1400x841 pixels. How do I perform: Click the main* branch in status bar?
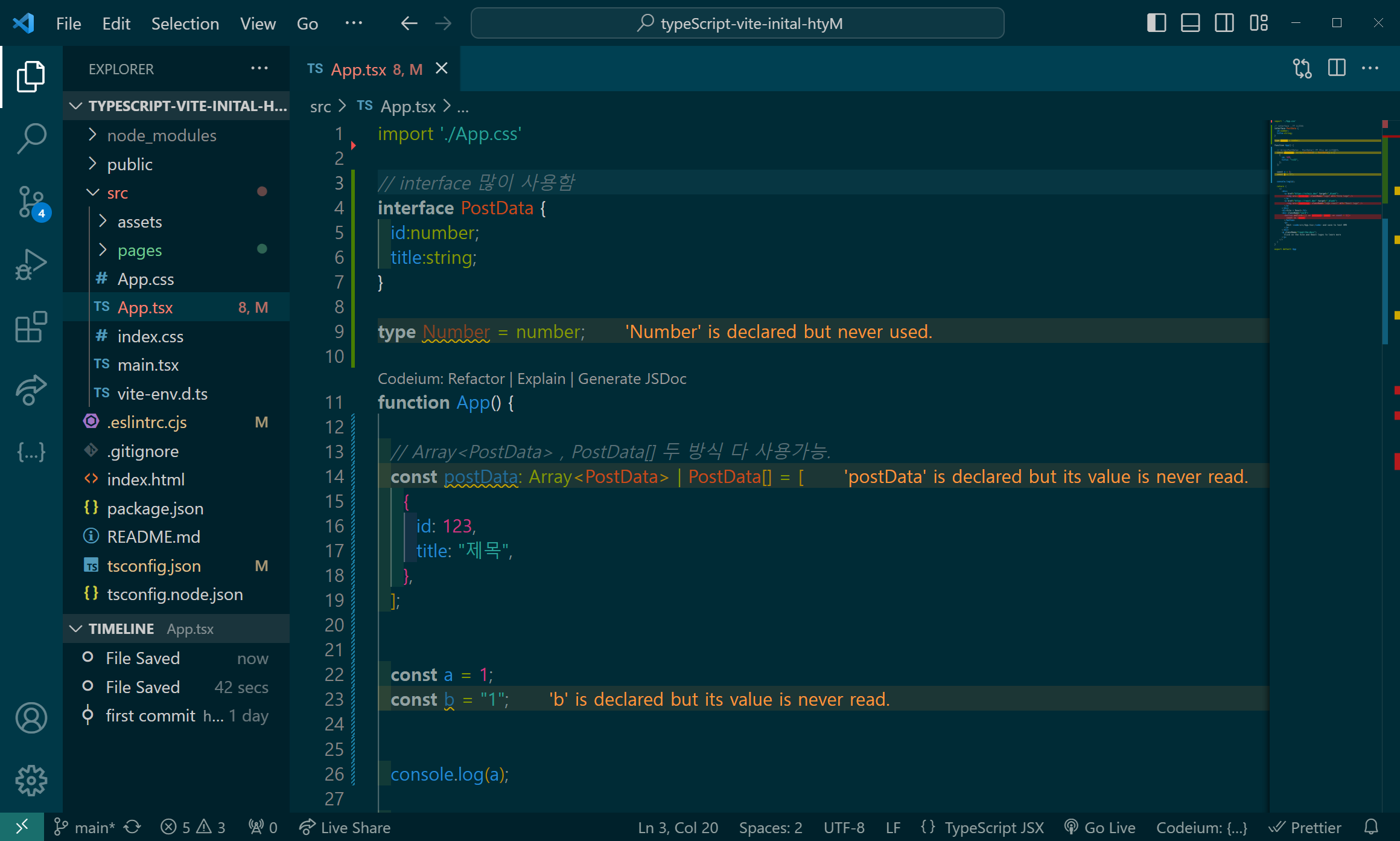(x=84, y=827)
